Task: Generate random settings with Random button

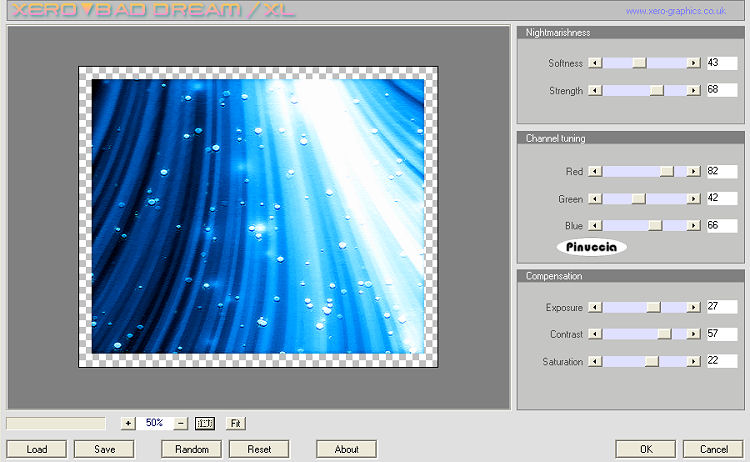Action: point(191,449)
